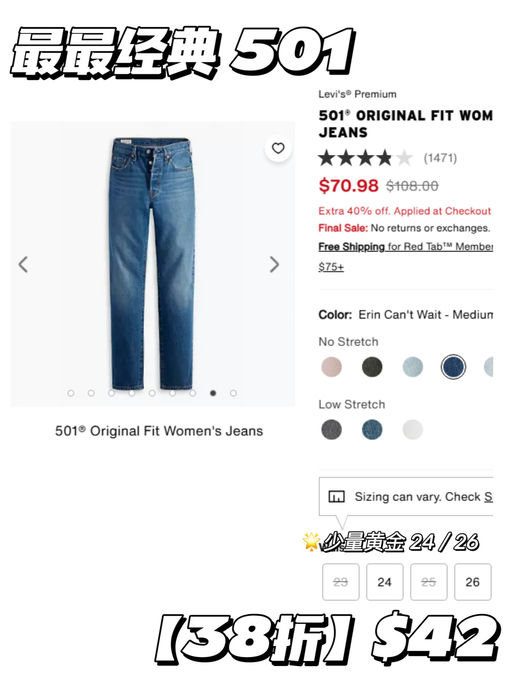Open size chart ruler icon
The image size is (512, 683).
pyautogui.click(x=336, y=497)
